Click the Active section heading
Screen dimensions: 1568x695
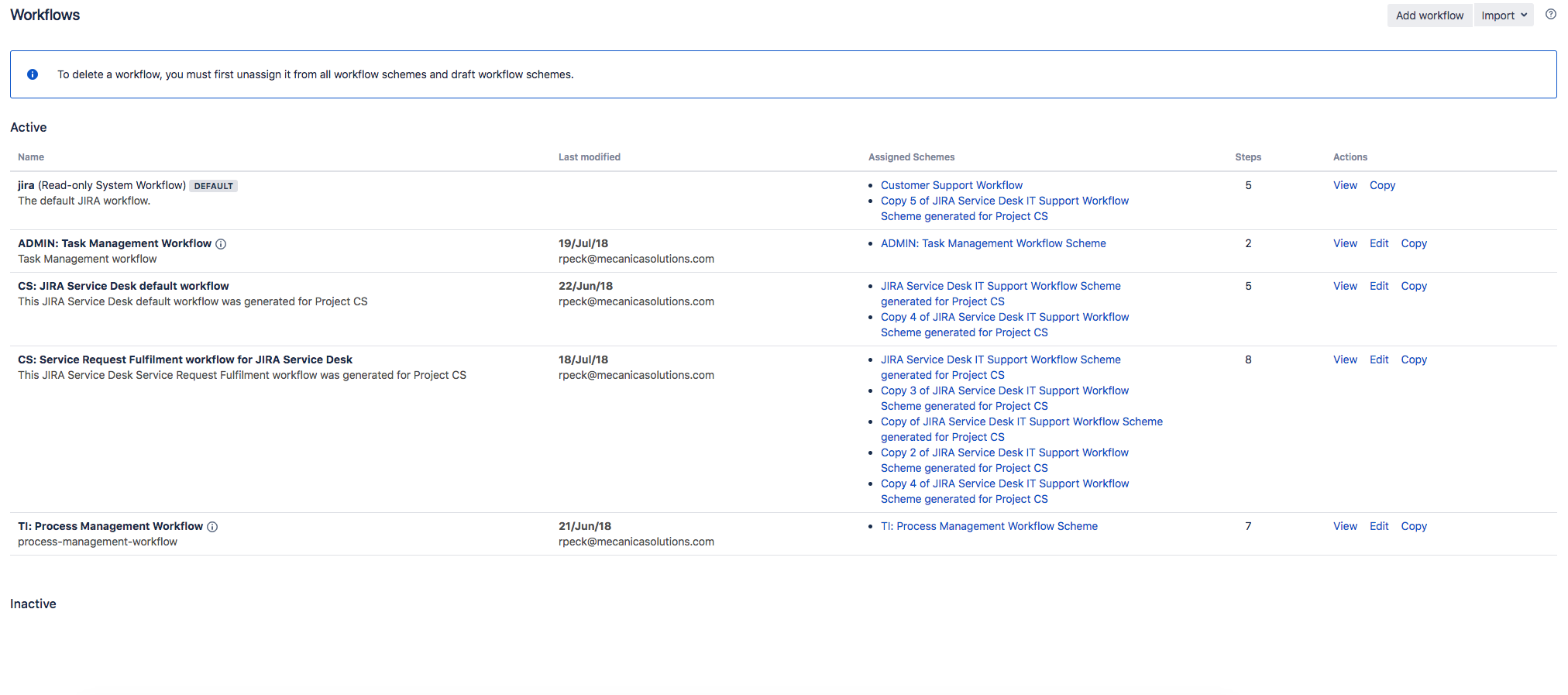29,127
